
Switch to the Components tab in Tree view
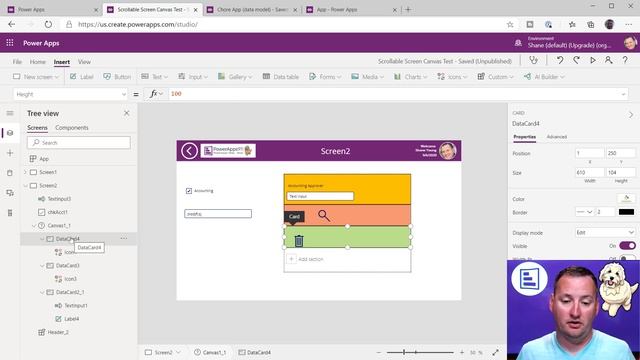click(x=72, y=128)
